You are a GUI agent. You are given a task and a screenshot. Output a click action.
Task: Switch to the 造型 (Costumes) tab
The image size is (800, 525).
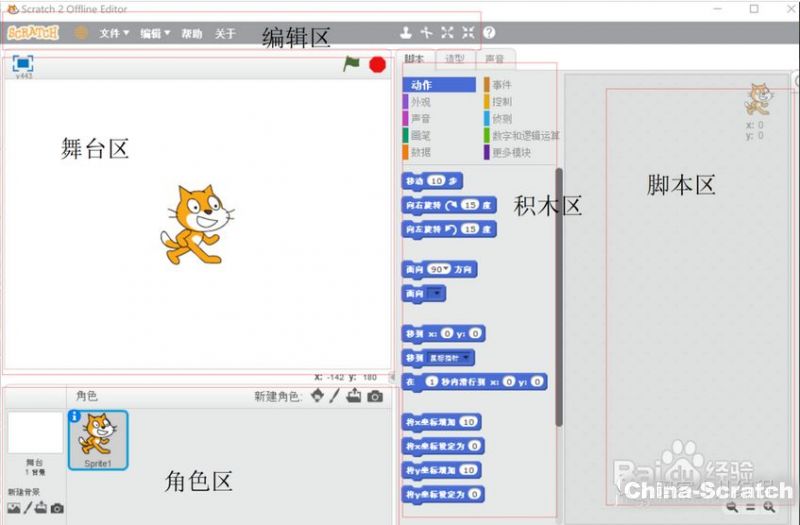coord(454,59)
